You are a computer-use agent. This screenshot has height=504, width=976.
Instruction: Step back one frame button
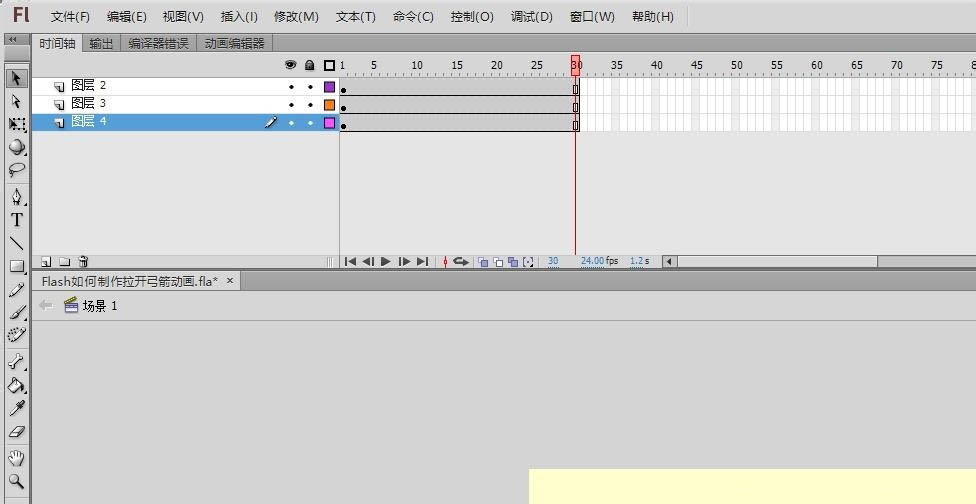pyautogui.click(x=368, y=261)
